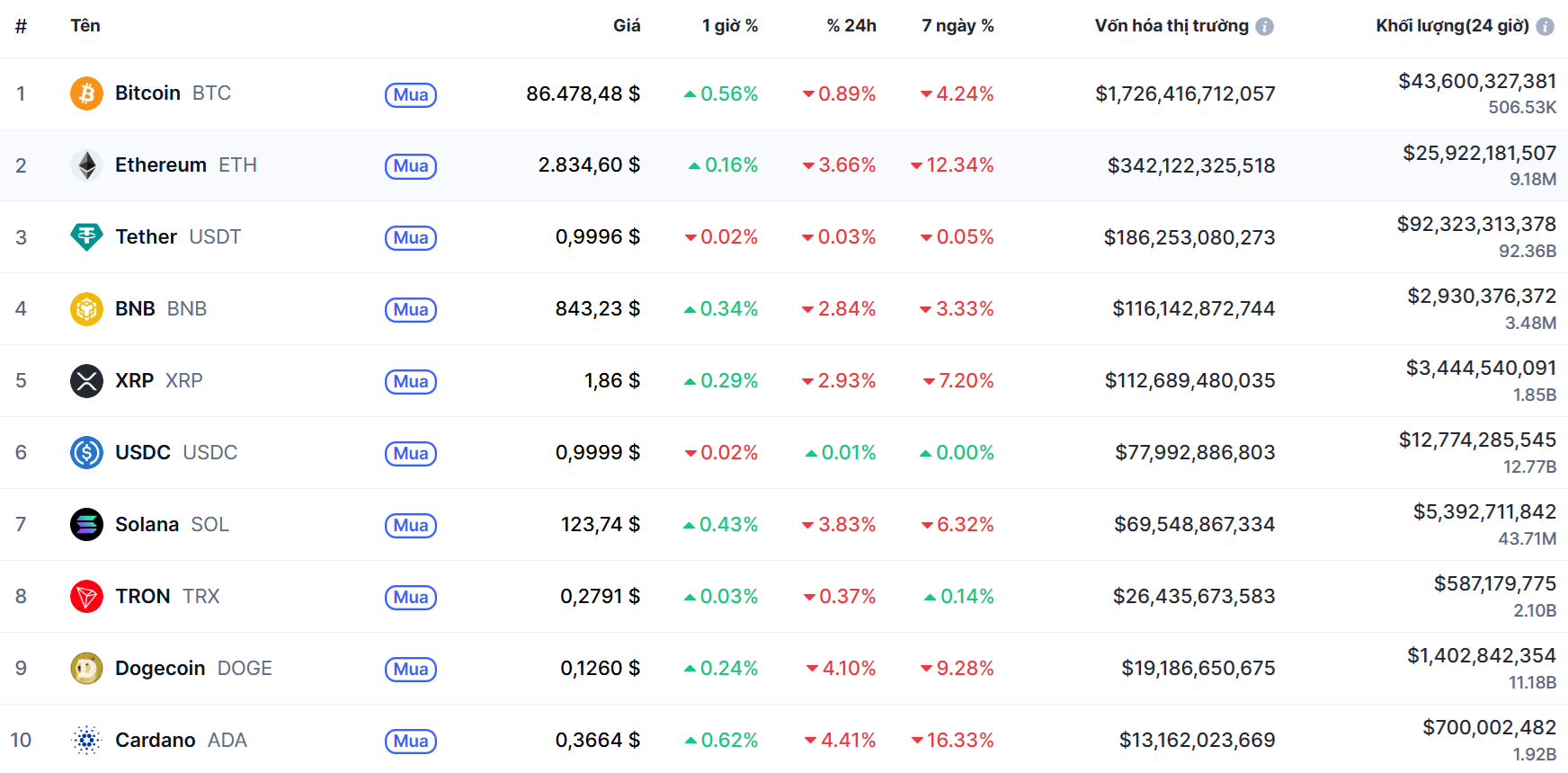Sort table by Tên column header
This screenshot has height=773, width=1568.
[85, 25]
